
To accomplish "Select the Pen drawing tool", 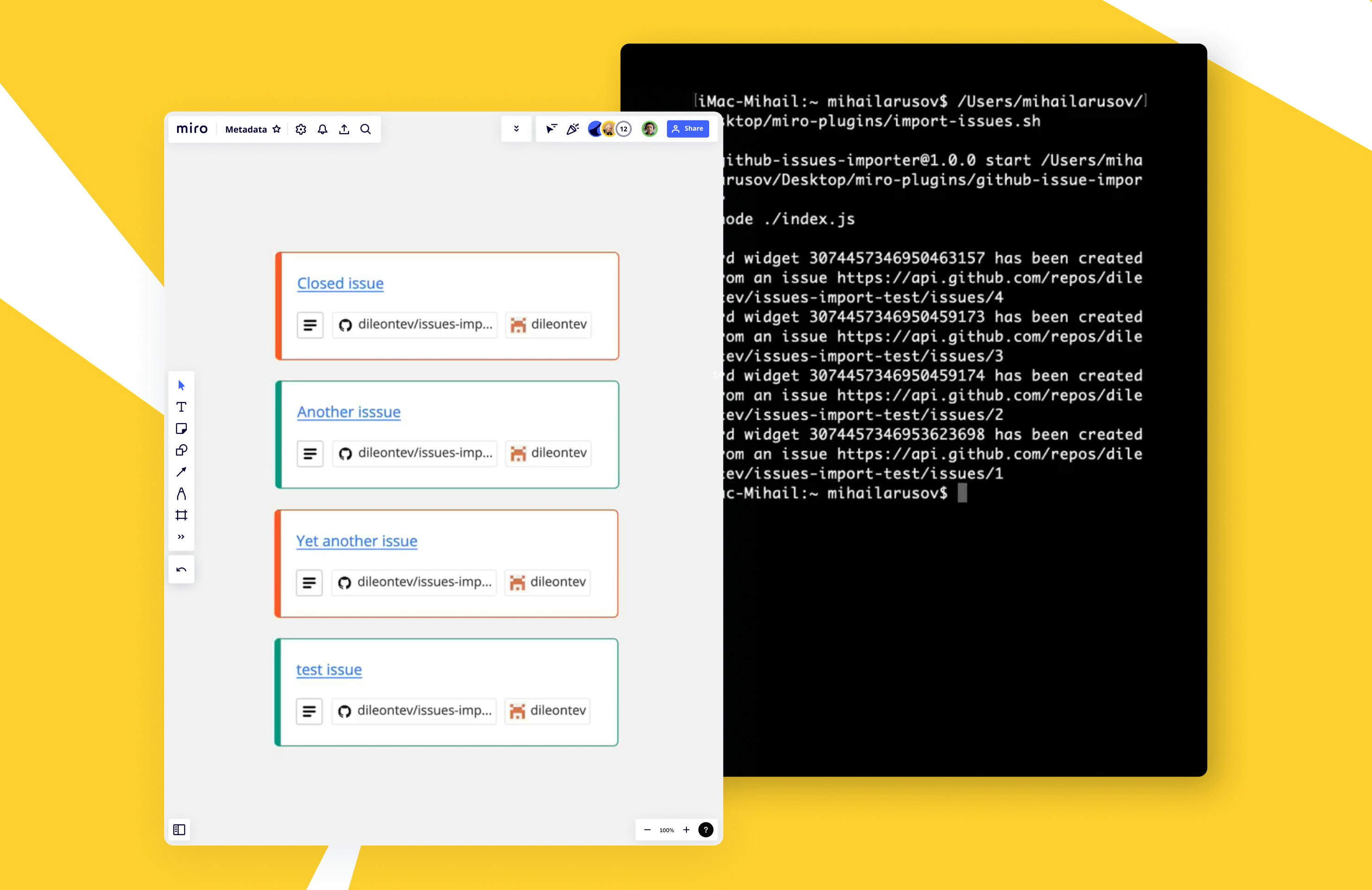I will pos(181,493).
